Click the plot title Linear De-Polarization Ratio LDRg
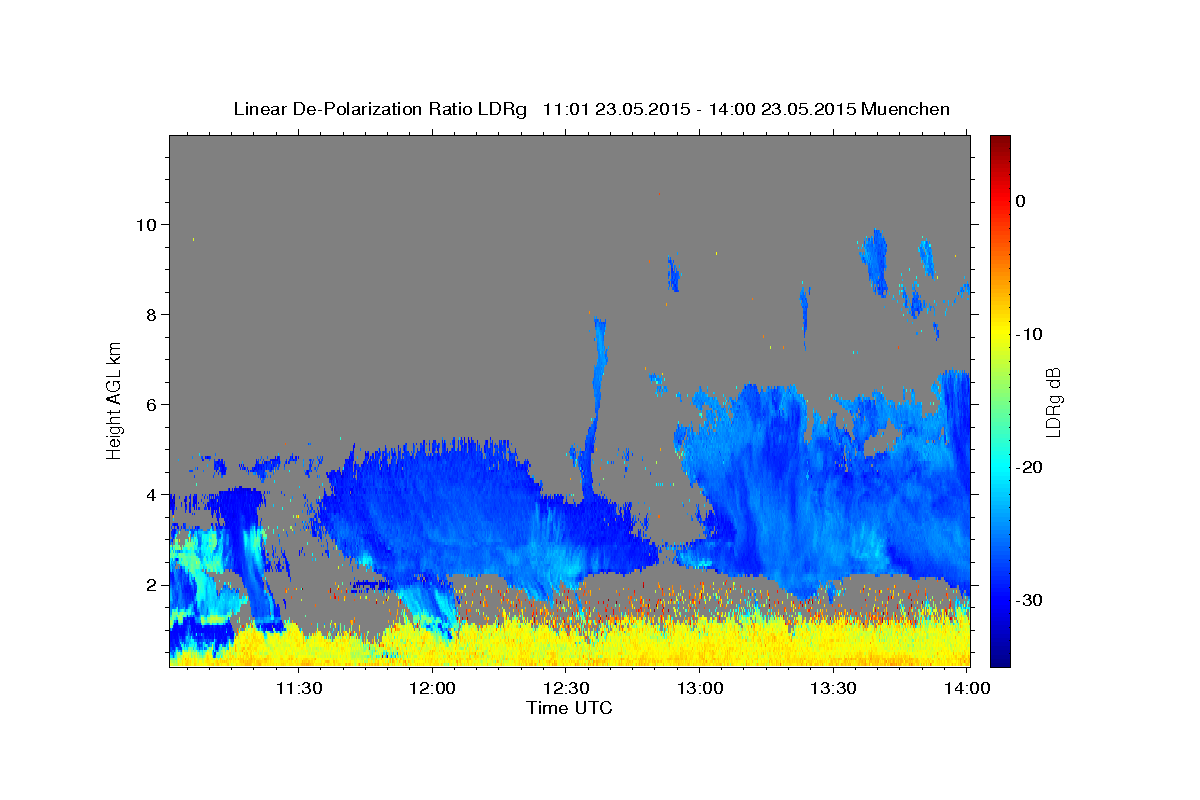The width and height of the screenshot is (1200, 800). pos(380,109)
